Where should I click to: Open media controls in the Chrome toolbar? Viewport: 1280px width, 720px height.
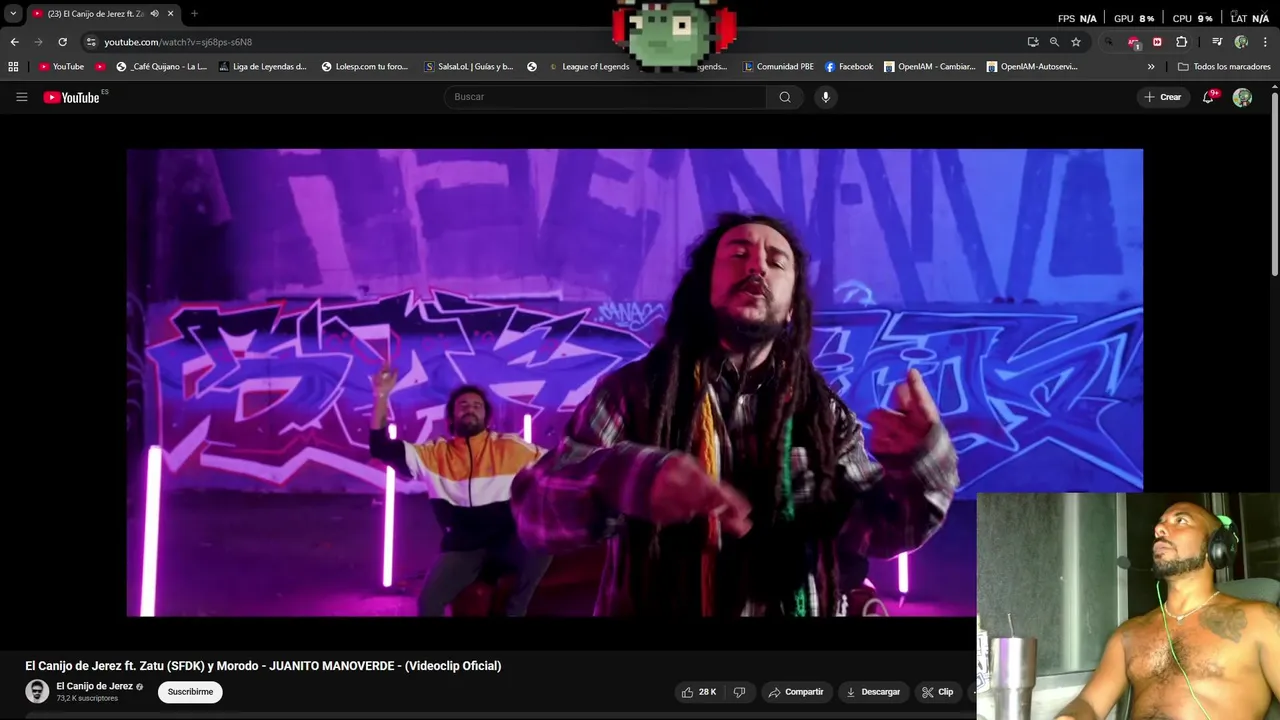[x=1217, y=42]
